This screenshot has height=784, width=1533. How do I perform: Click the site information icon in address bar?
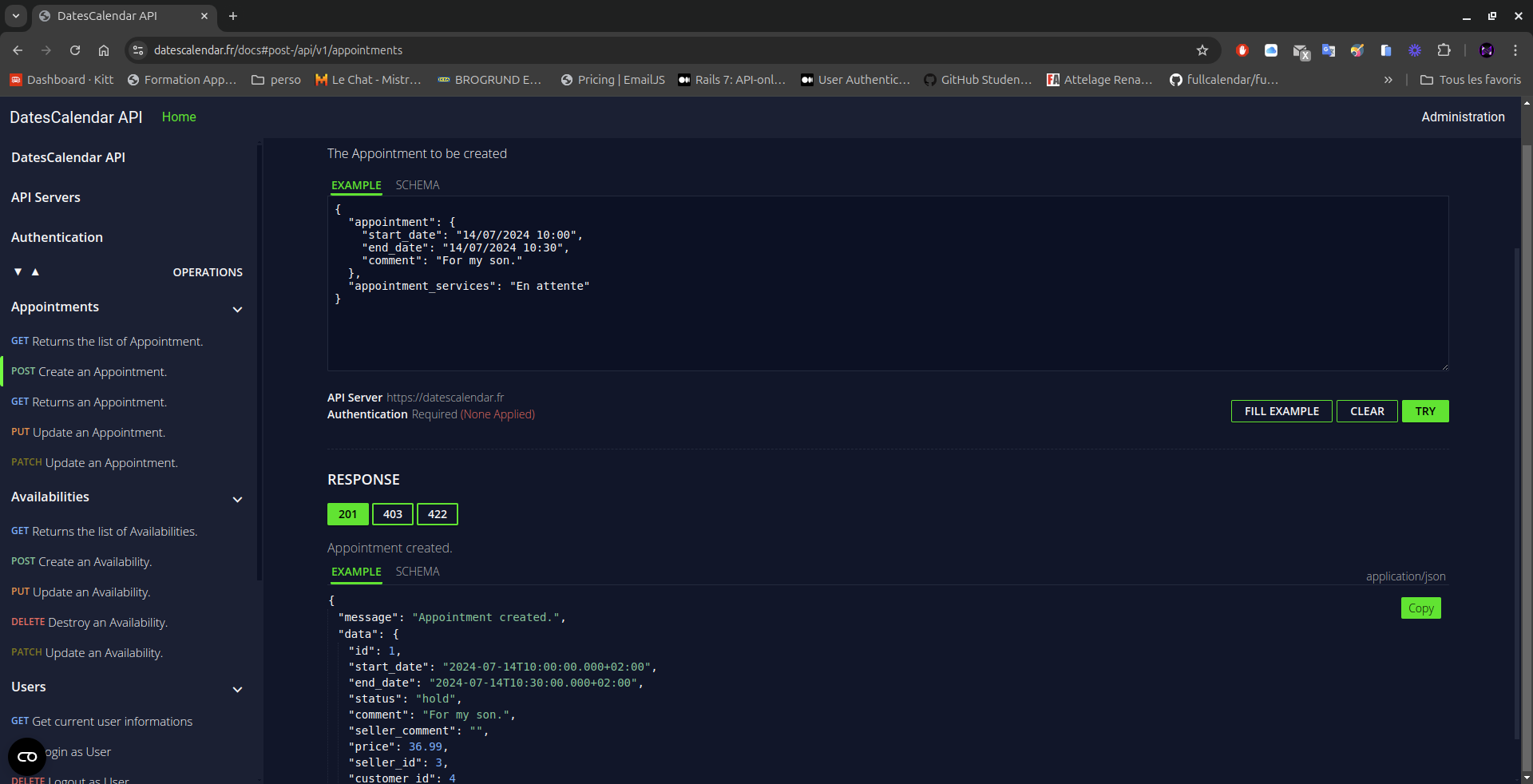(x=138, y=50)
